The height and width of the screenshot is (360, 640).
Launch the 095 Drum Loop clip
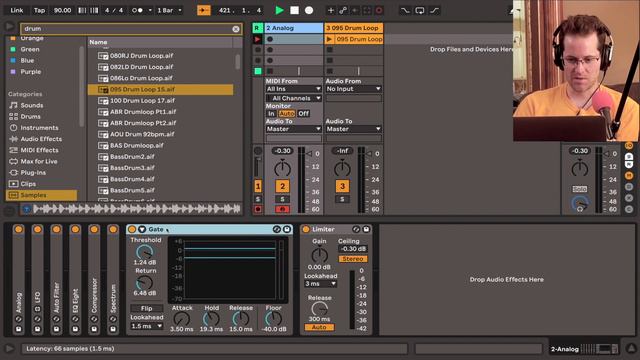[329, 39]
